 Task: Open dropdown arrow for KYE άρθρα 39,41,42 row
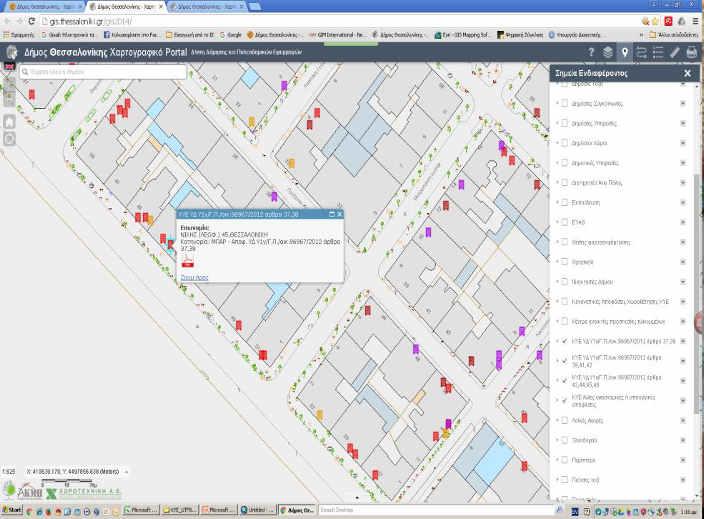tap(683, 361)
